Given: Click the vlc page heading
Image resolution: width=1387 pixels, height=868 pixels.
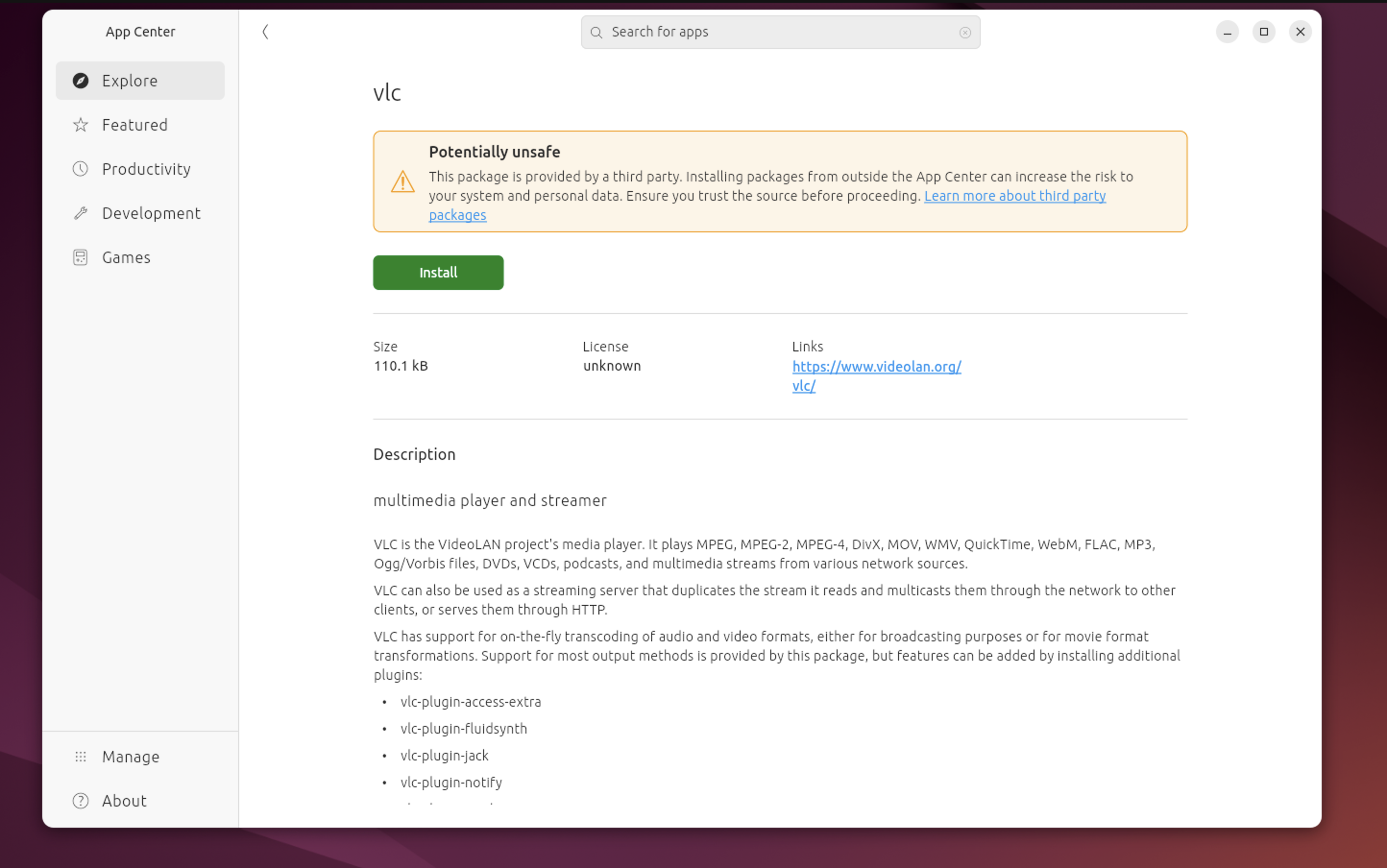Looking at the screenshot, I should click(387, 93).
